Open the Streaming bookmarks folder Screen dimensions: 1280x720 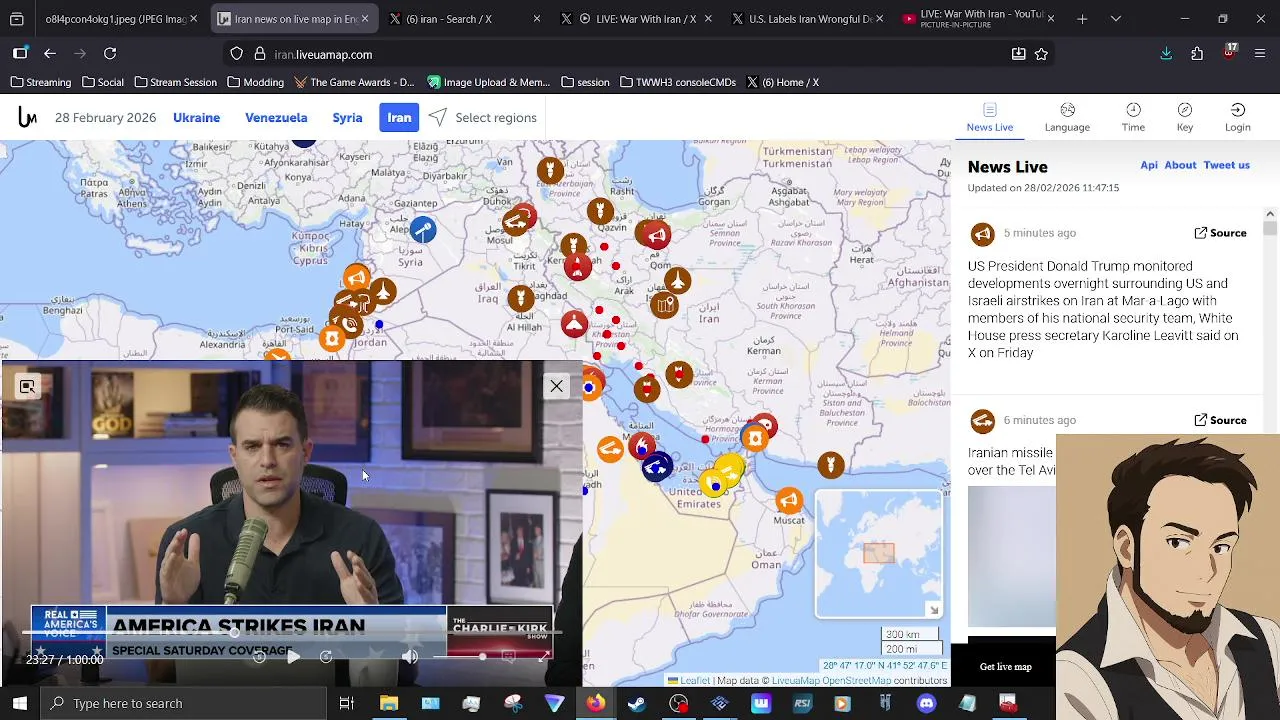pyautogui.click(x=41, y=82)
